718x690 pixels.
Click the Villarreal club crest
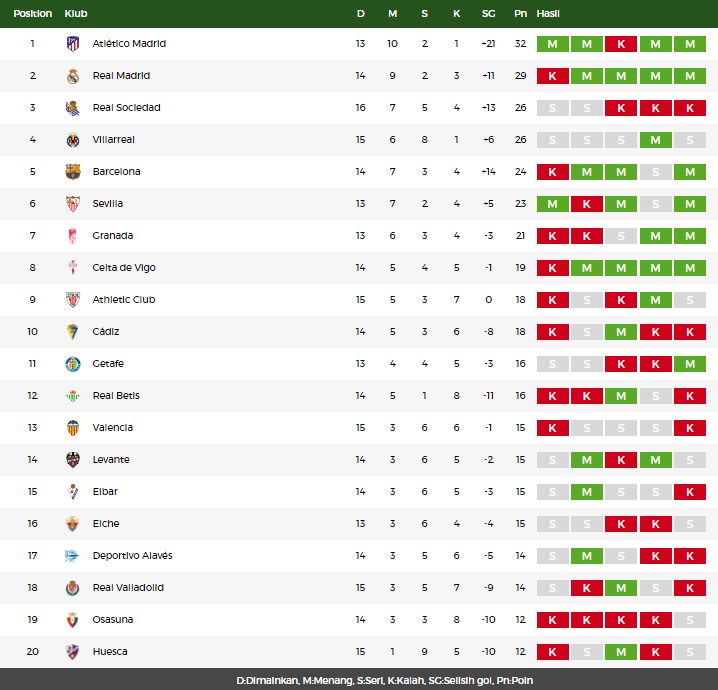click(x=73, y=140)
